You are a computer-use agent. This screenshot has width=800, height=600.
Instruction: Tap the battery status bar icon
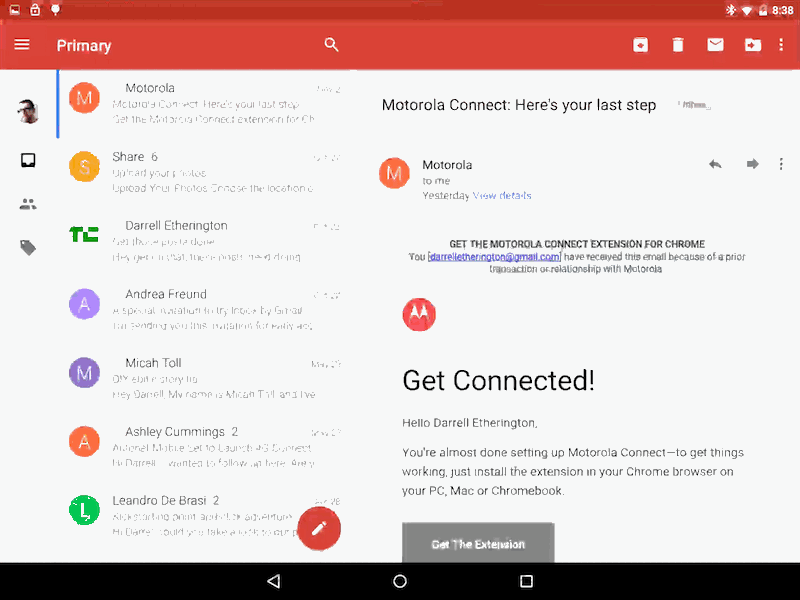(763, 10)
